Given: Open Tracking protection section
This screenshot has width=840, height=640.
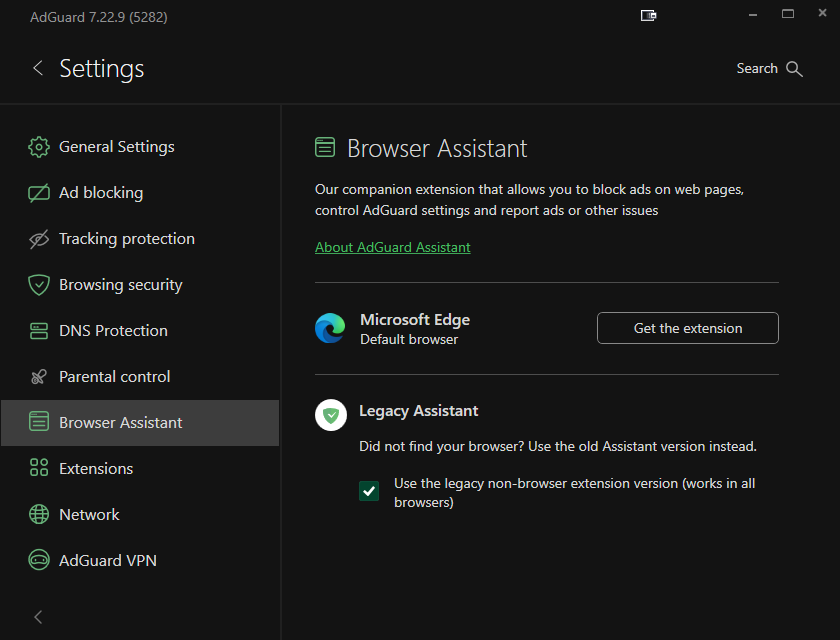Looking at the screenshot, I should 140,239.
